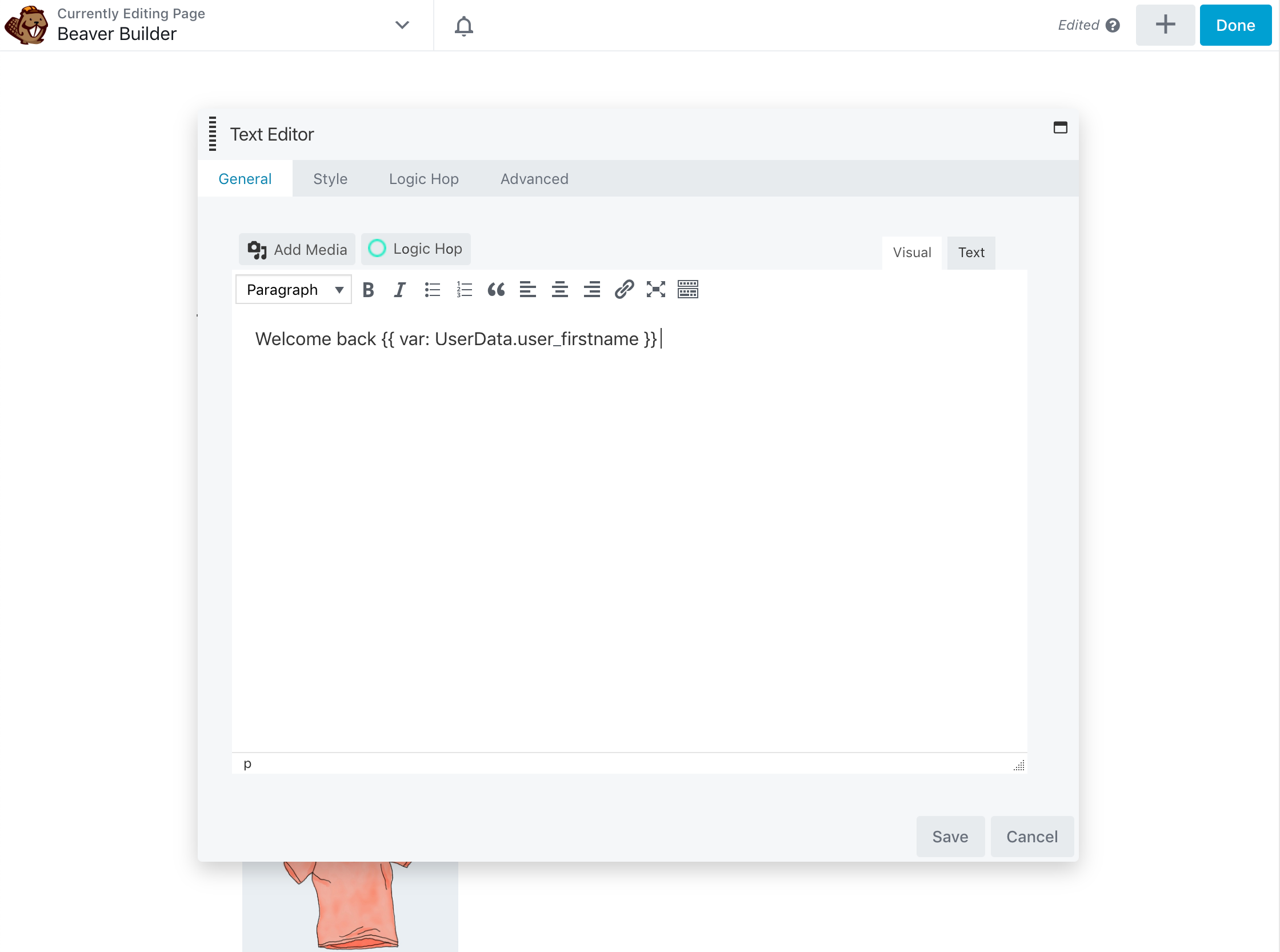Expand the Text Editor settings panel window
This screenshot has width=1280, height=952.
[1060, 127]
